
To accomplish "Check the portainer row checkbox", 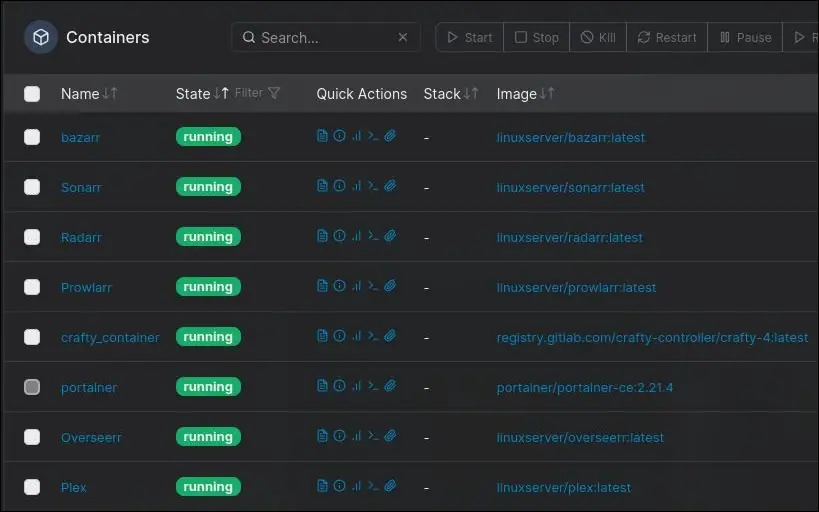I will 32,387.
